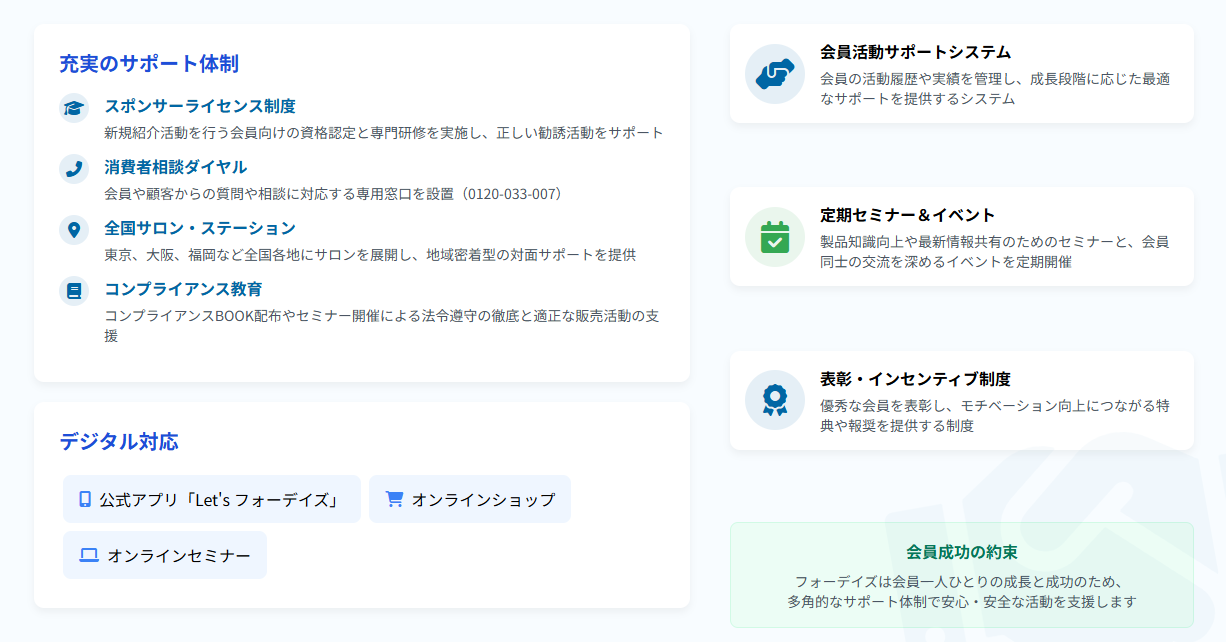This screenshot has width=1226, height=642.
Task: Click the phone icon beside 消費者相談ダイヤル
Action: tap(74, 169)
